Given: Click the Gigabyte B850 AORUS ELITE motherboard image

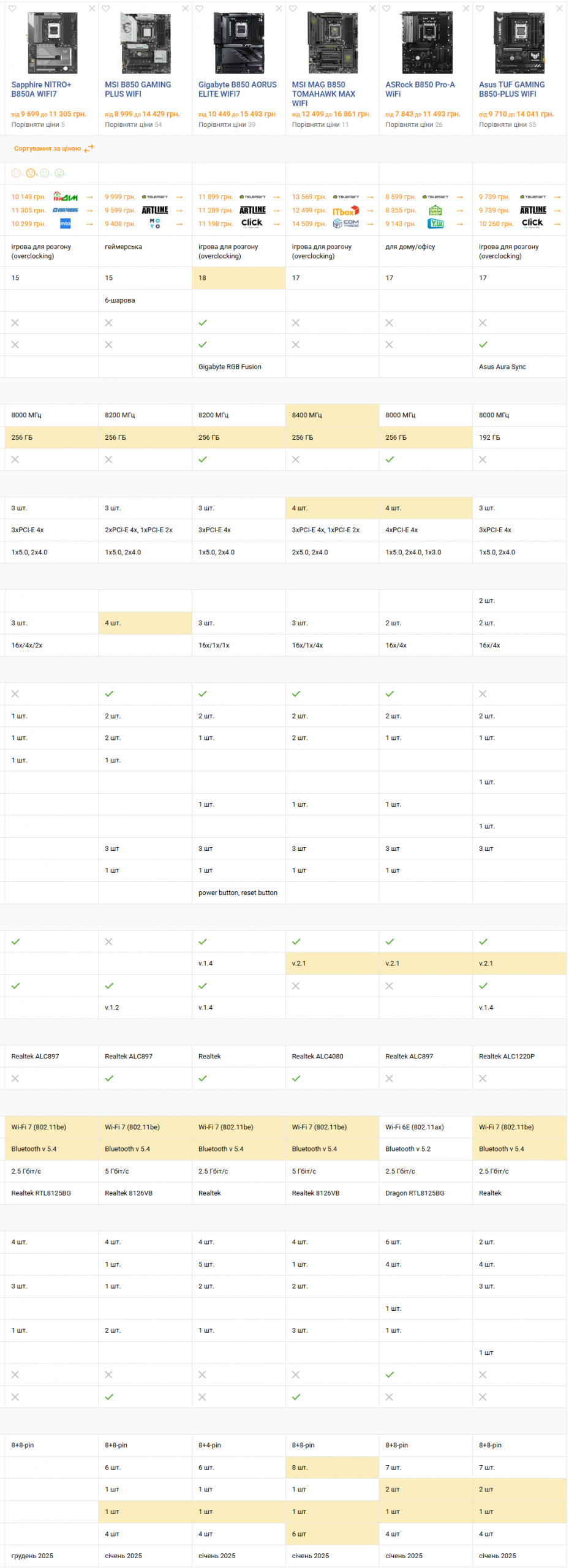Looking at the screenshot, I should click(239, 43).
